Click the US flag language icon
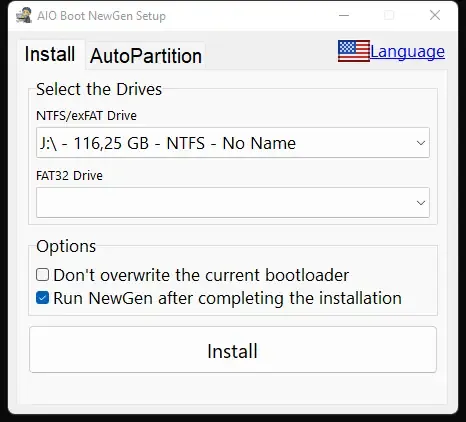This screenshot has height=422, width=466. point(354,51)
